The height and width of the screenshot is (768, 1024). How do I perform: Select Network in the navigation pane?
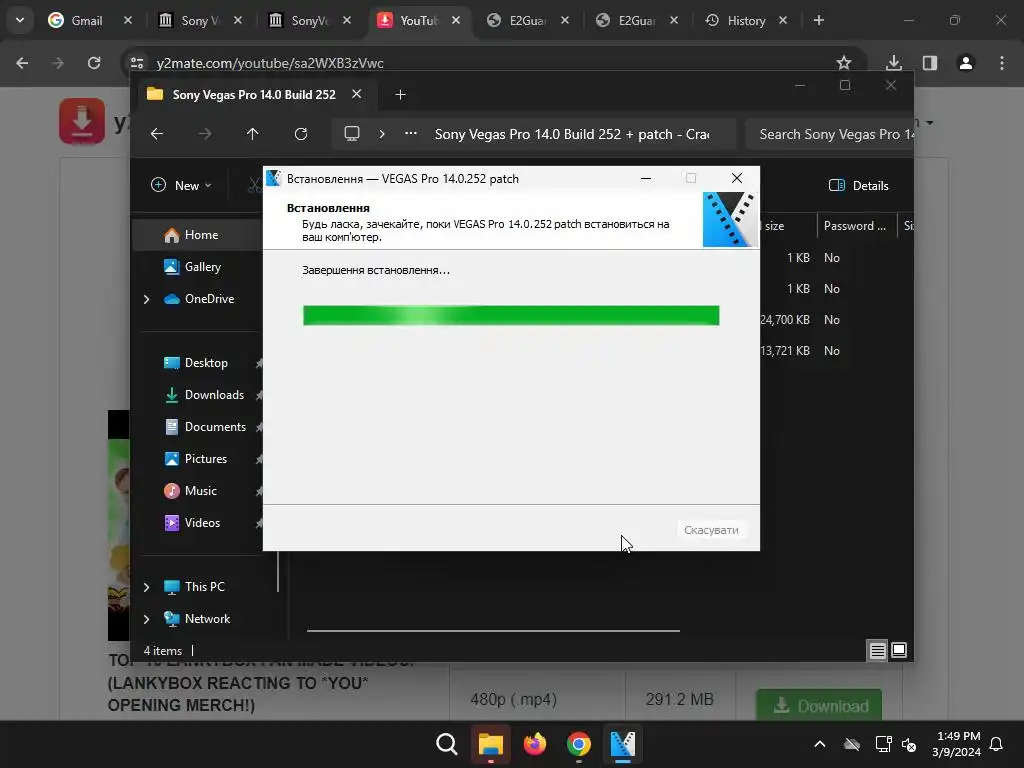pyautogui.click(x=207, y=619)
